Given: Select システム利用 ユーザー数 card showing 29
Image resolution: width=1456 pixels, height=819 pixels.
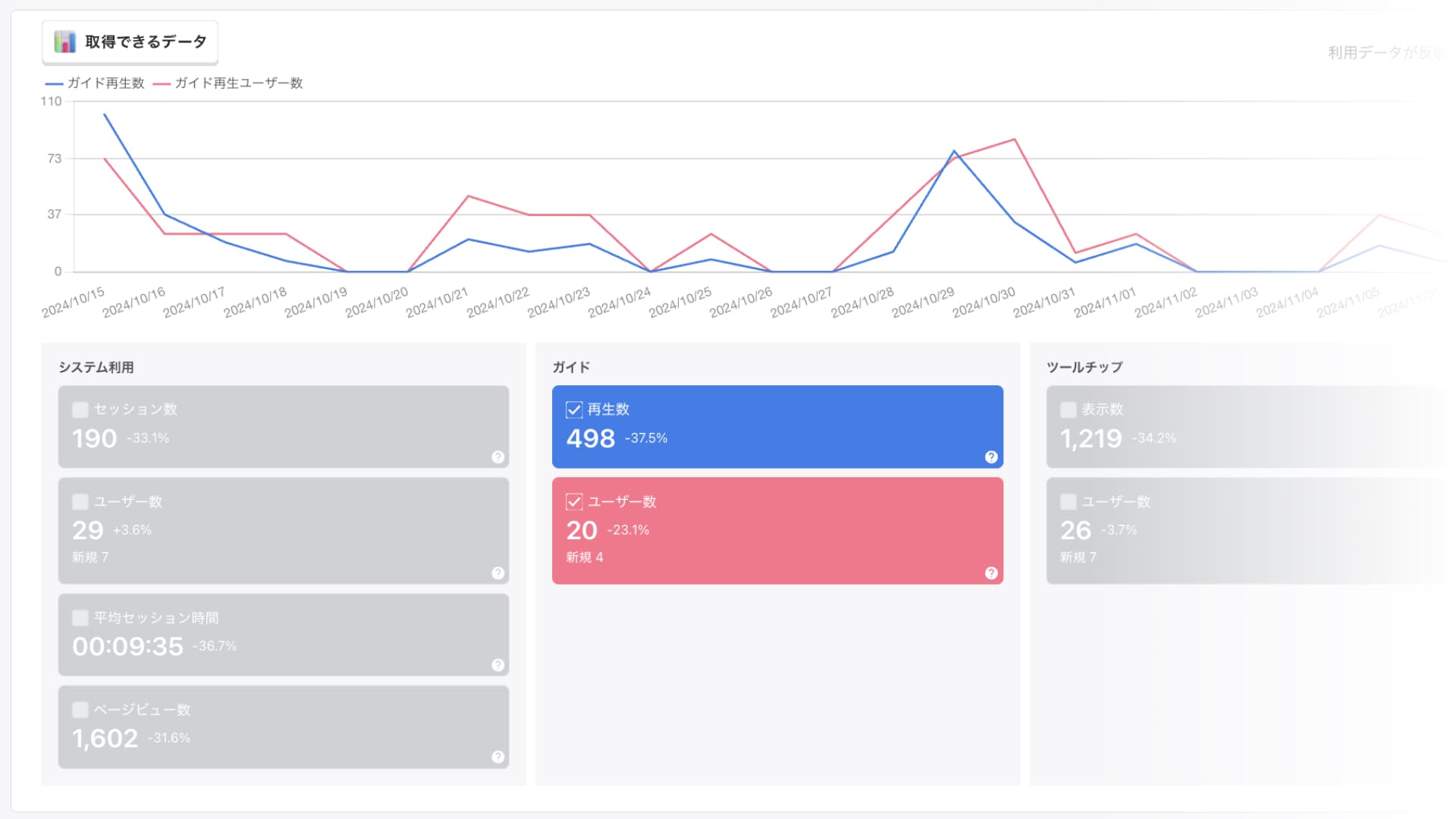Looking at the screenshot, I should tap(283, 530).
